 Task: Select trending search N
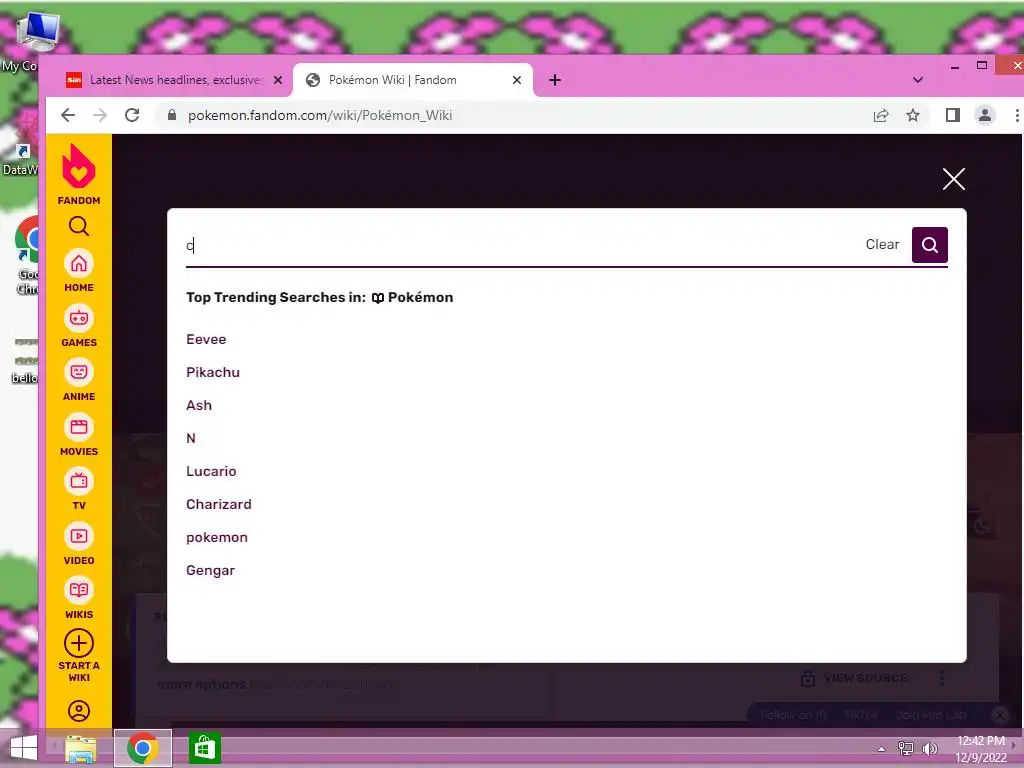tap(191, 438)
